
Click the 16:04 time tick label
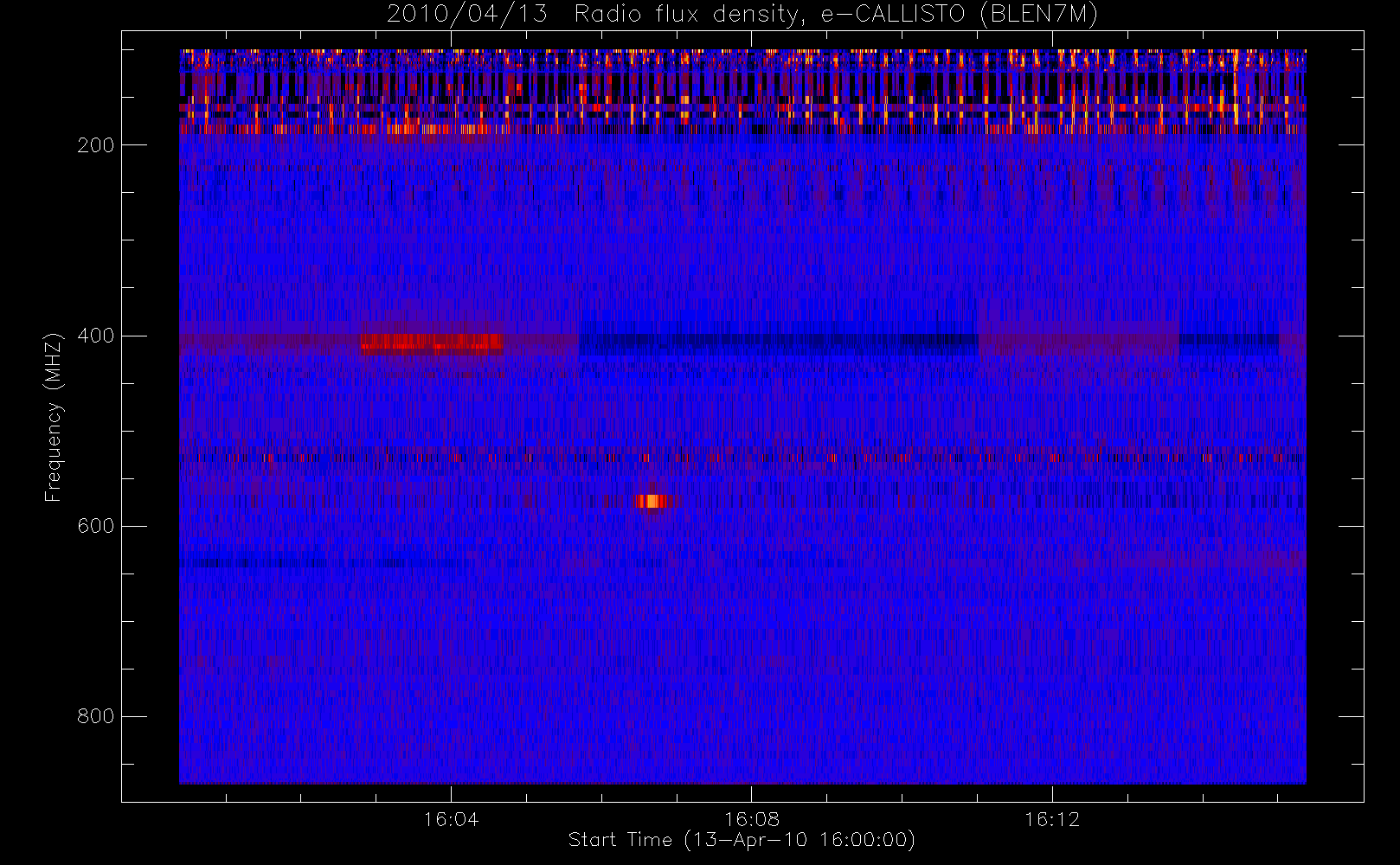click(451, 819)
